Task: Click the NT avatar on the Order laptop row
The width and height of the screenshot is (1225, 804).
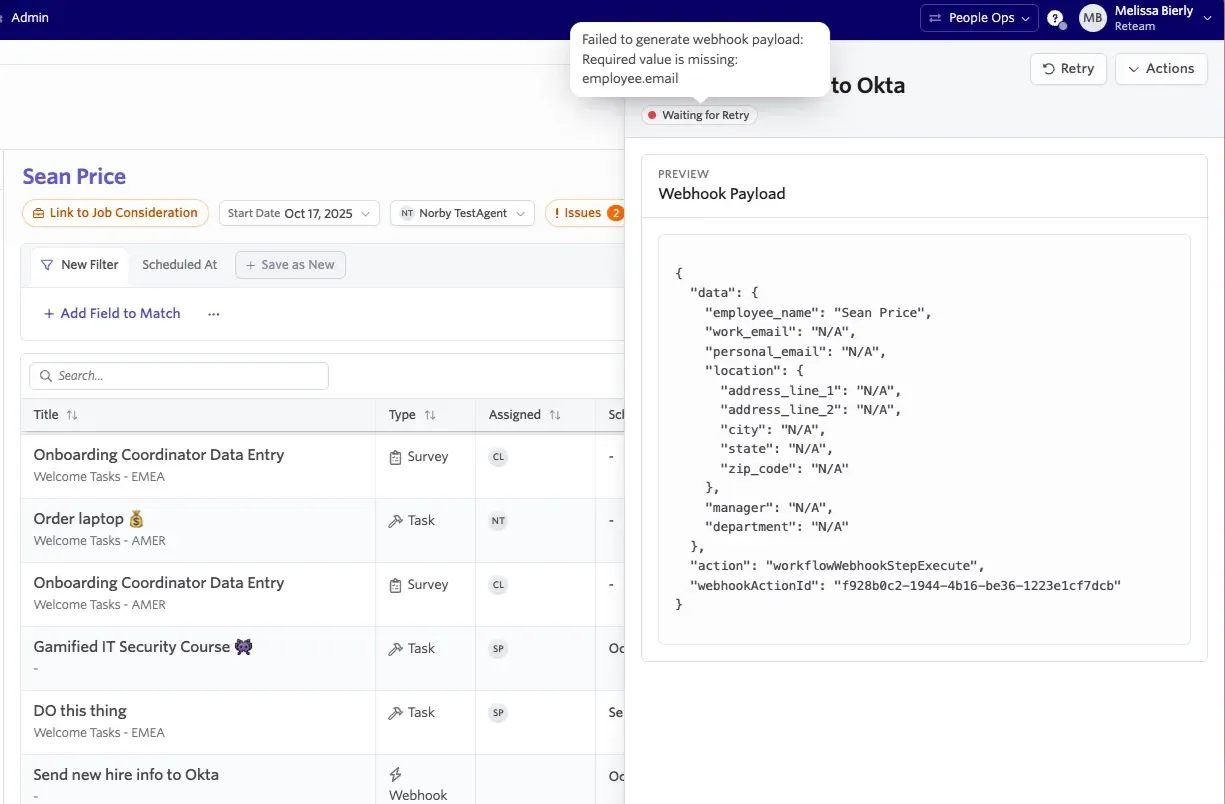Action: [x=498, y=521]
